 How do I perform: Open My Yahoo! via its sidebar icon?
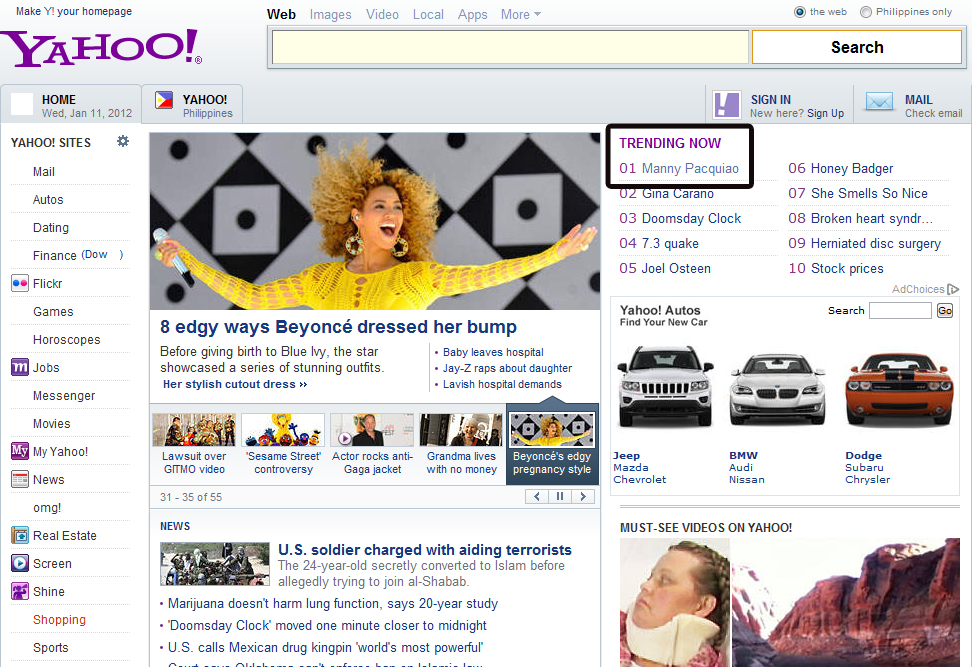tap(19, 451)
